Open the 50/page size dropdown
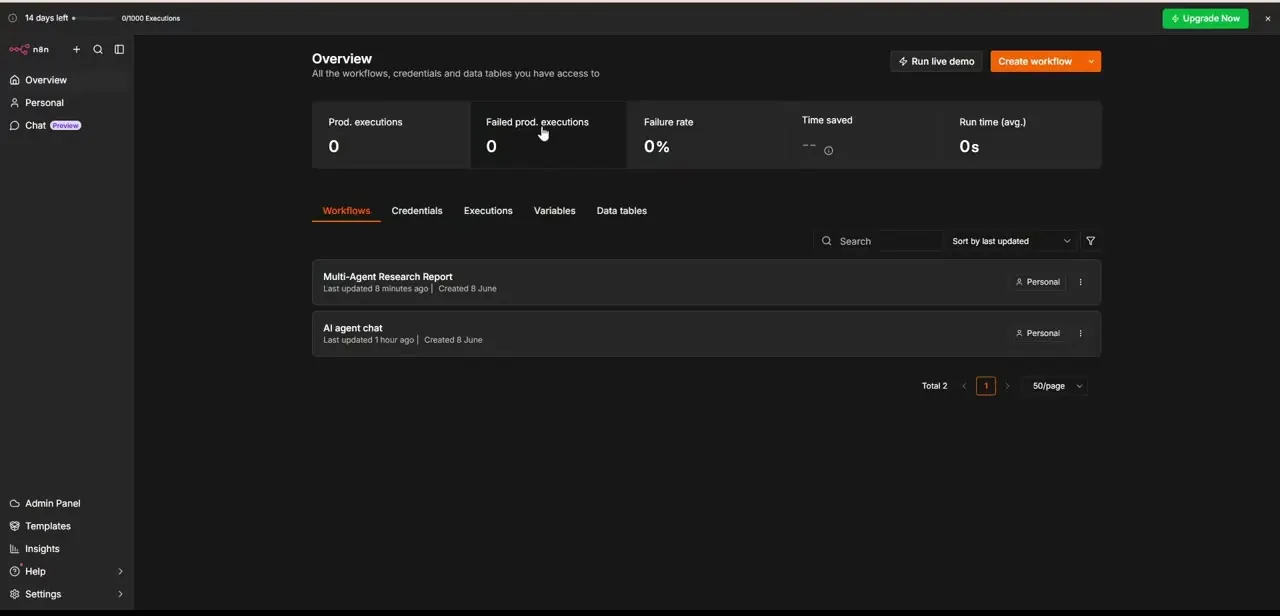 pyautogui.click(x=1056, y=386)
